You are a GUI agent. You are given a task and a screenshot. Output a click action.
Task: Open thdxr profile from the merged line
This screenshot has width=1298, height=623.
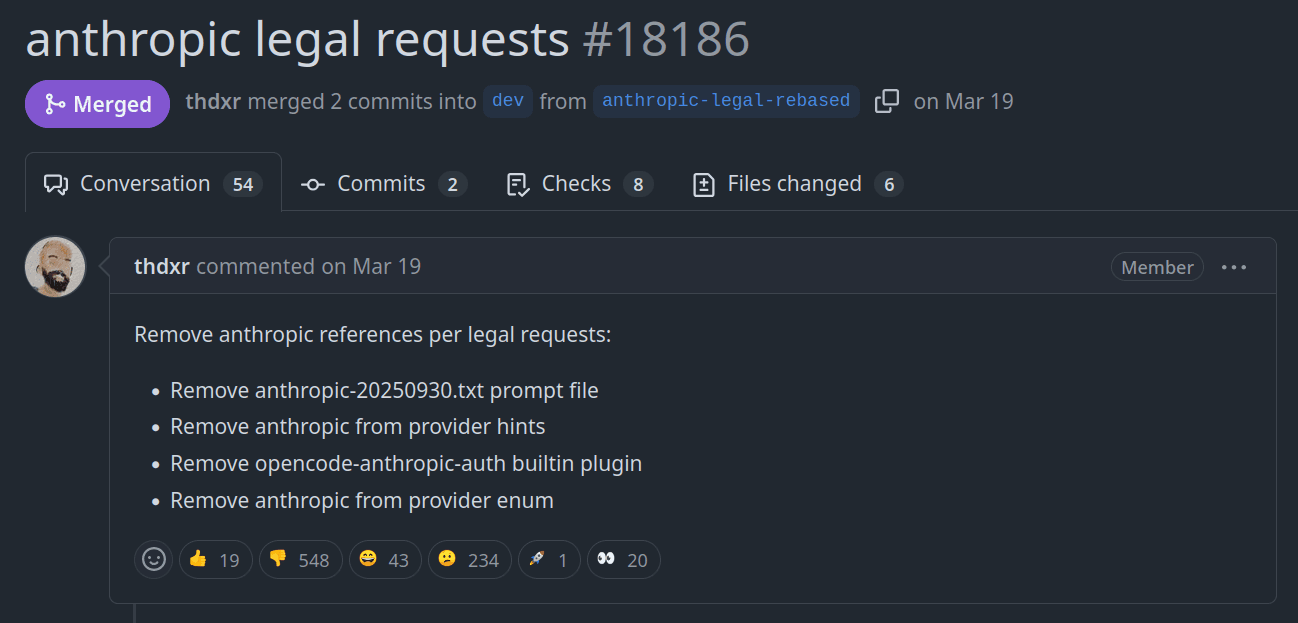pos(213,101)
